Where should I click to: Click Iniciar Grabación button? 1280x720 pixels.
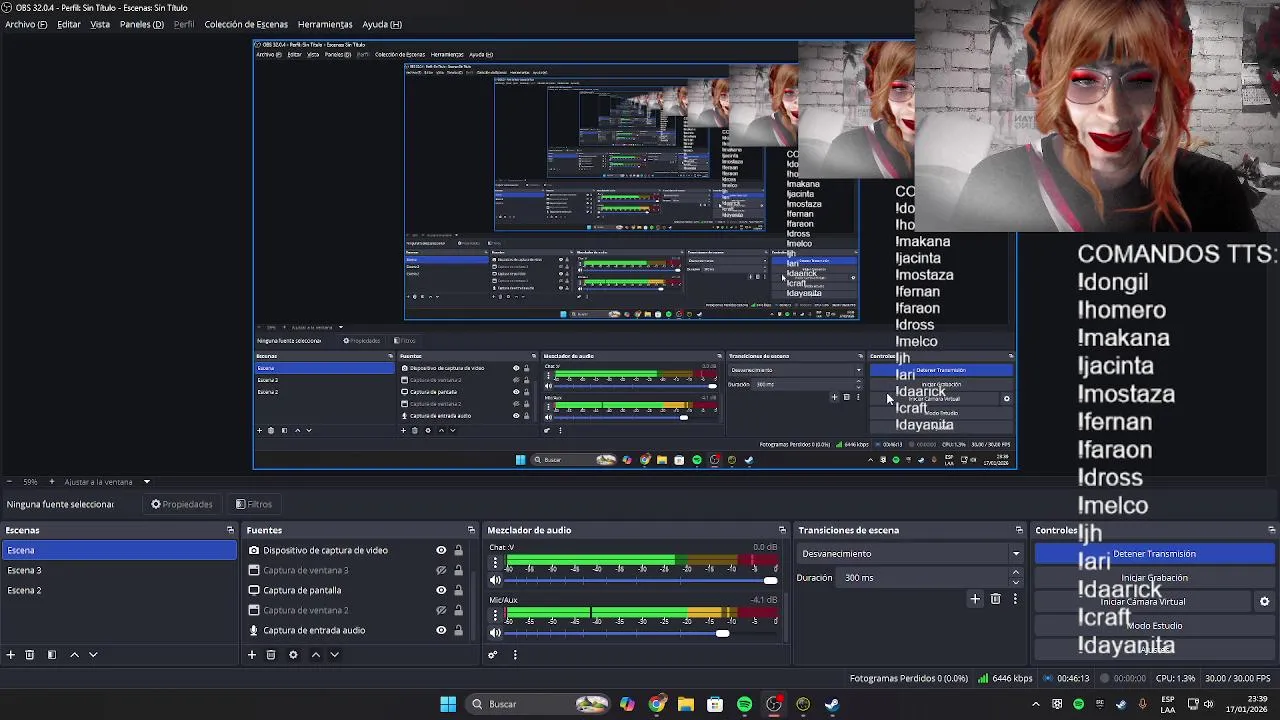[x=1154, y=578]
